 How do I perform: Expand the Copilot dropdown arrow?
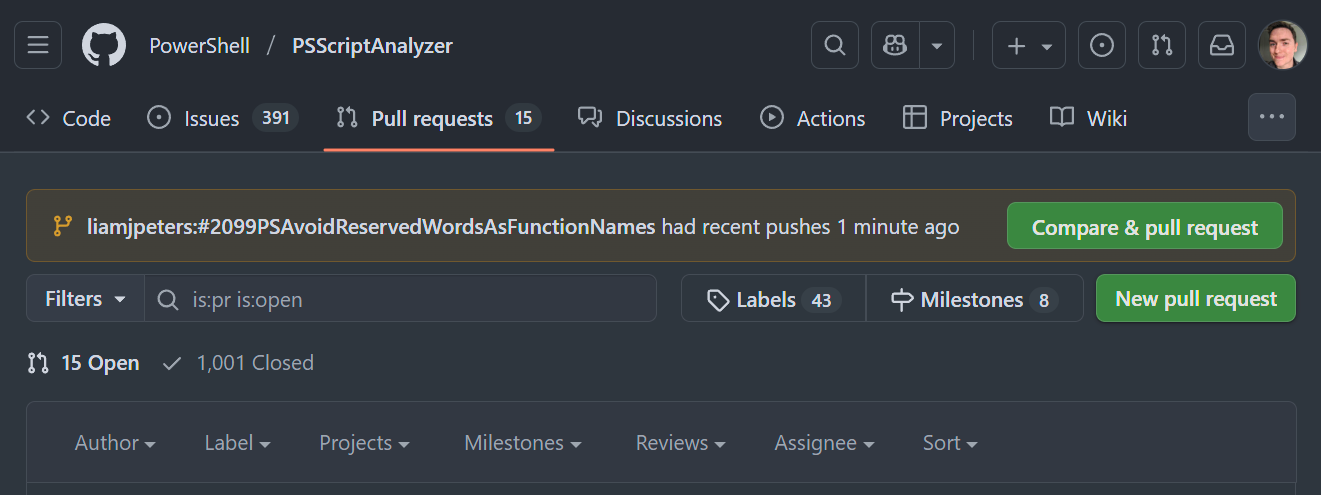[x=937, y=46]
